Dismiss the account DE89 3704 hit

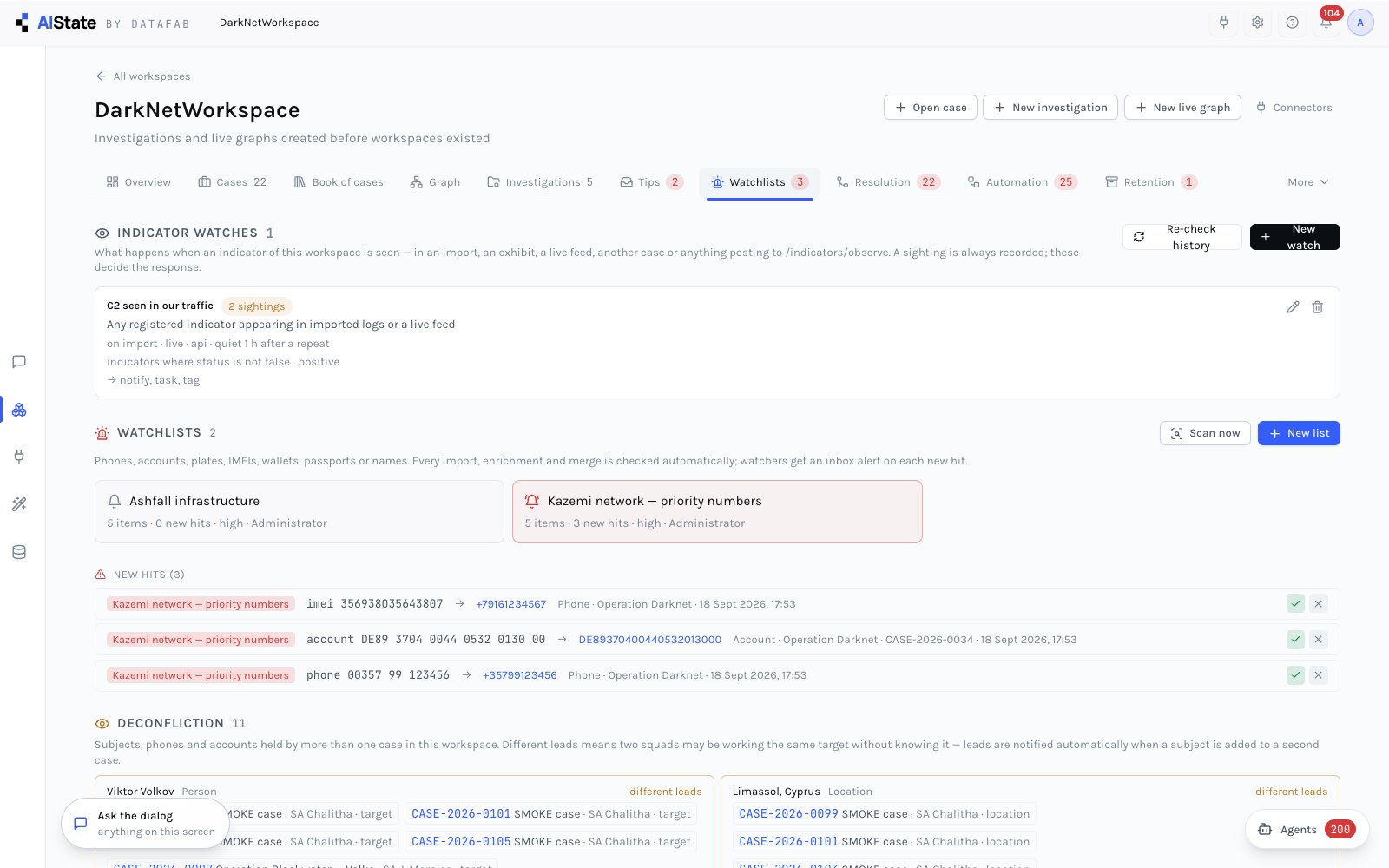1319,640
